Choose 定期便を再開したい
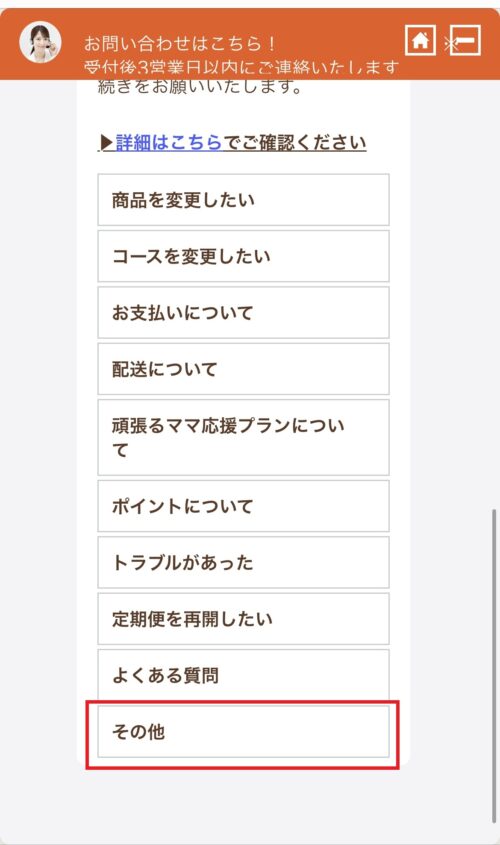 [x=243, y=619]
